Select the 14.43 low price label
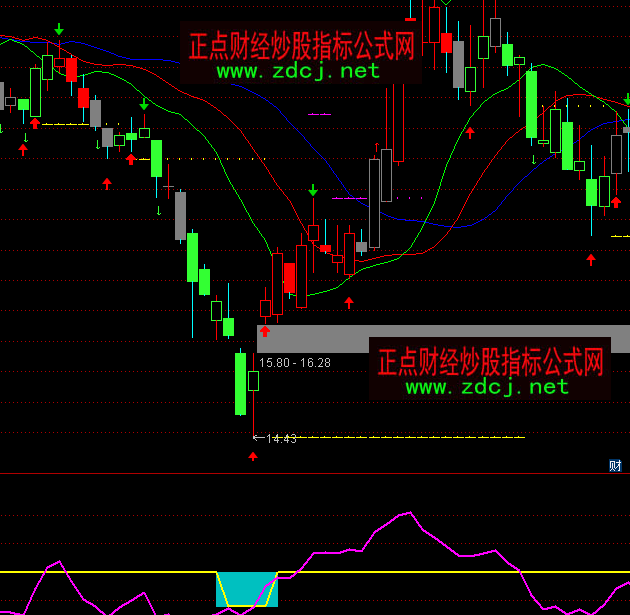 coord(282,438)
